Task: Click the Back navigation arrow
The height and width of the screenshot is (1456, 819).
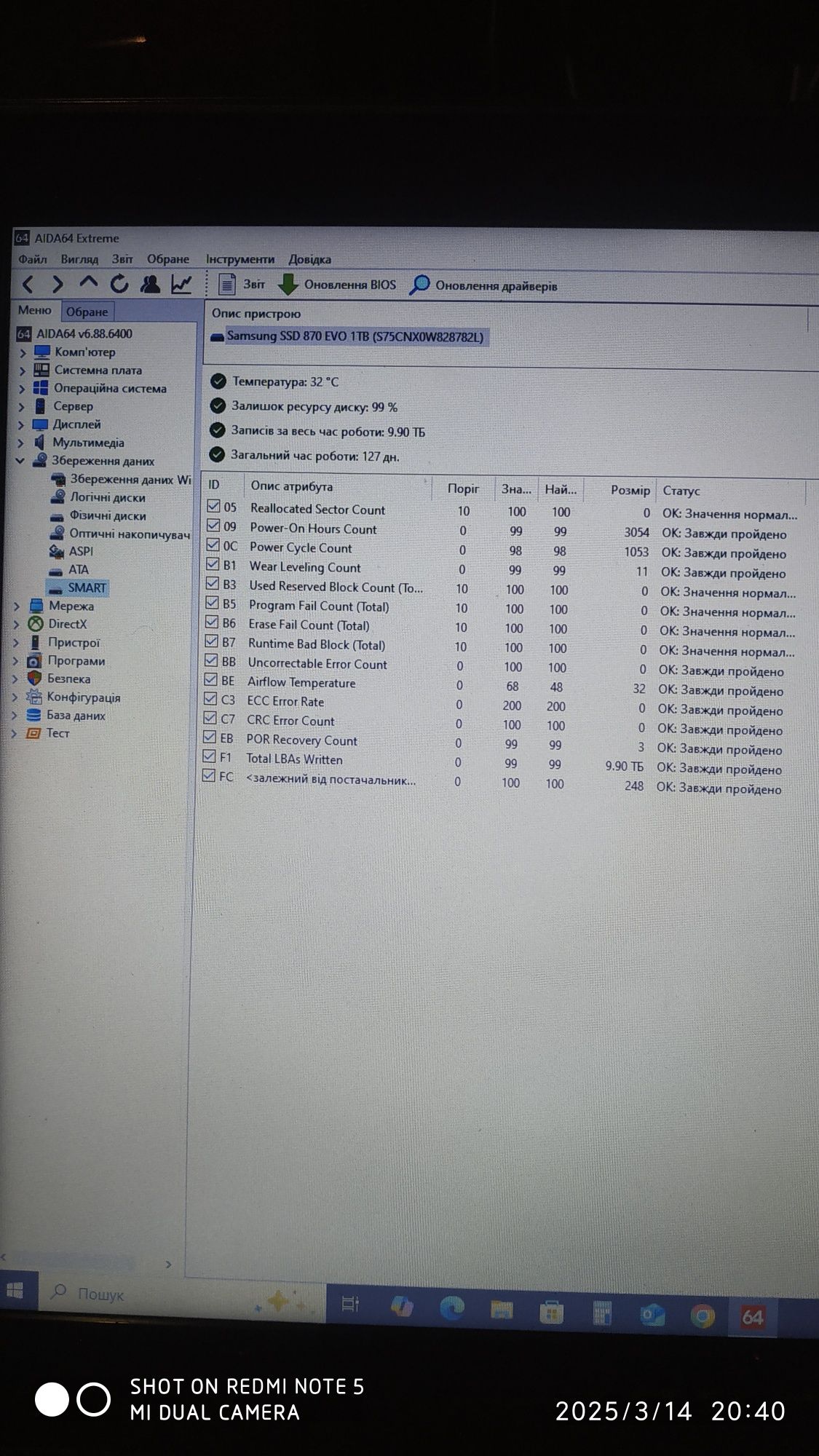Action: pyautogui.click(x=27, y=284)
